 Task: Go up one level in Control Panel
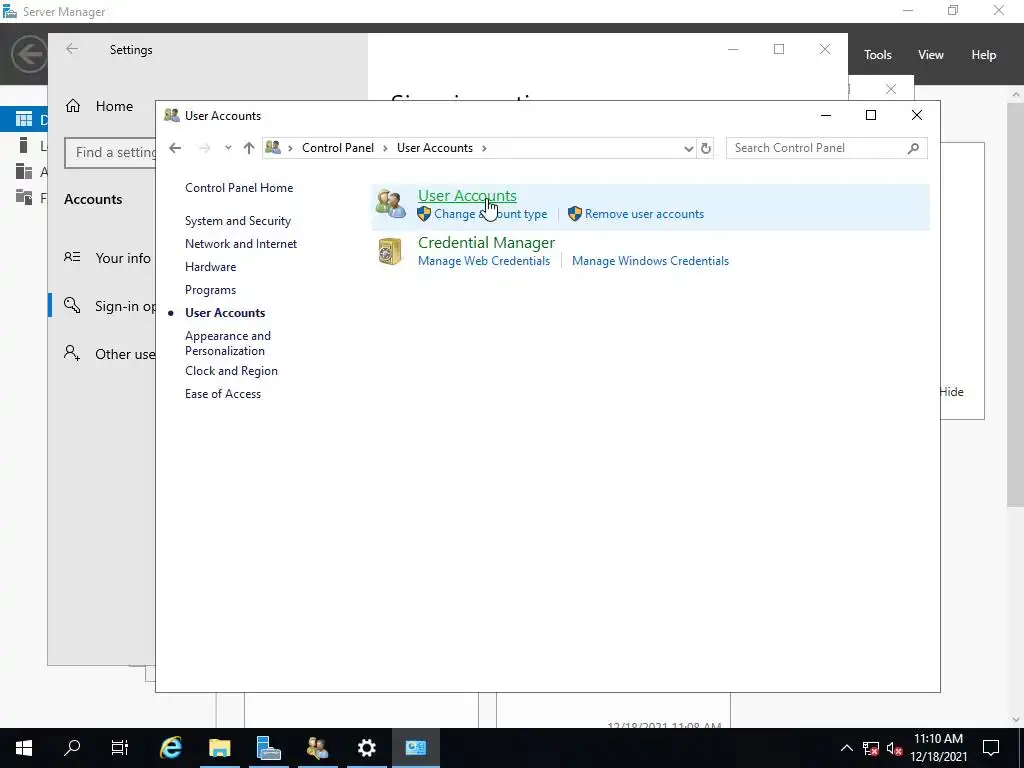248,148
